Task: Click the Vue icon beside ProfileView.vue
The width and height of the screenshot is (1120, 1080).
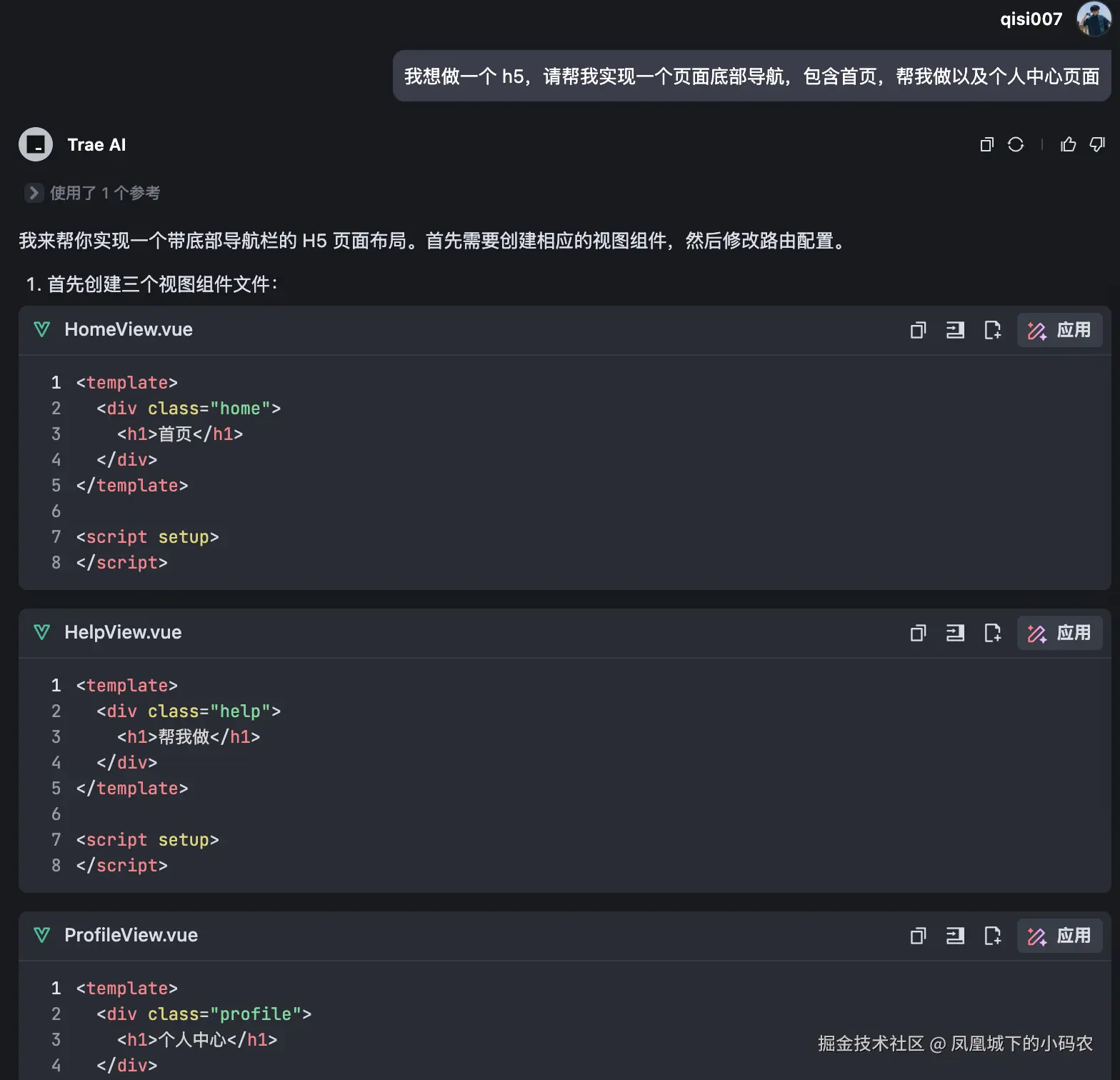Action: 42,935
